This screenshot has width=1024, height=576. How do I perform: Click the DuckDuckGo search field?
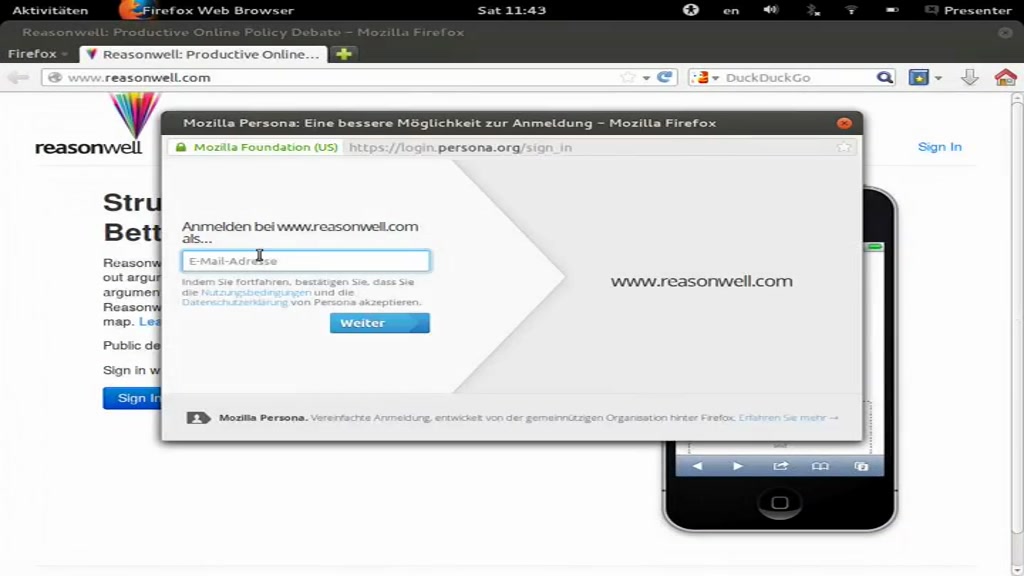point(798,78)
